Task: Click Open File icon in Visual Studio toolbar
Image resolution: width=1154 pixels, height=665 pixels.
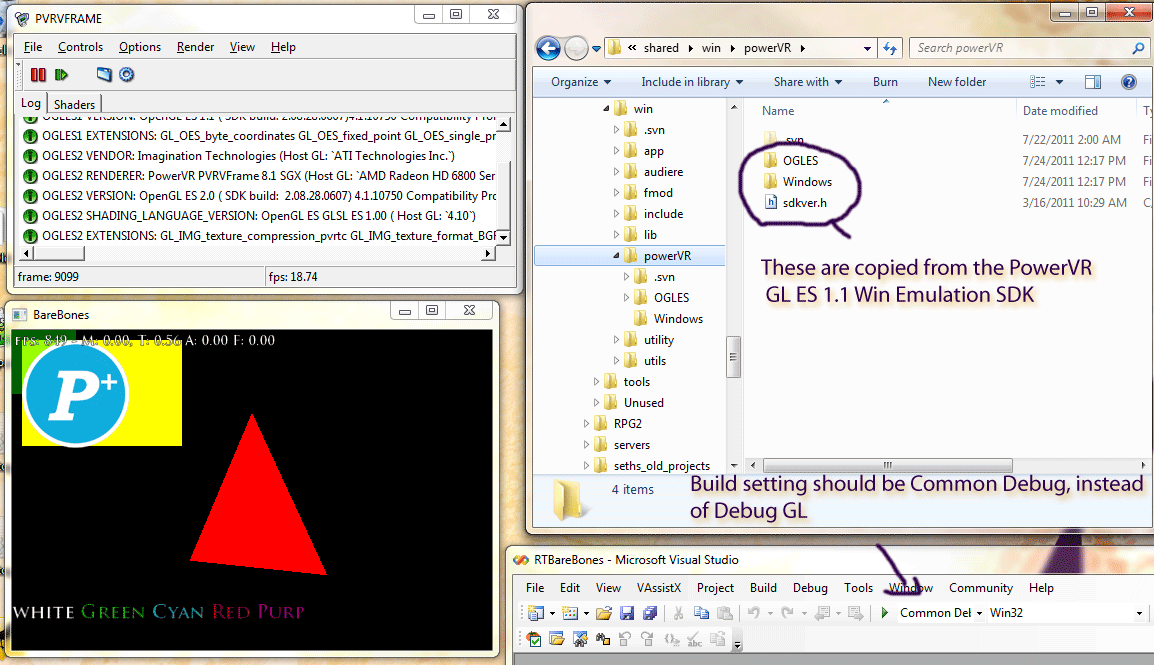Action: [603, 613]
